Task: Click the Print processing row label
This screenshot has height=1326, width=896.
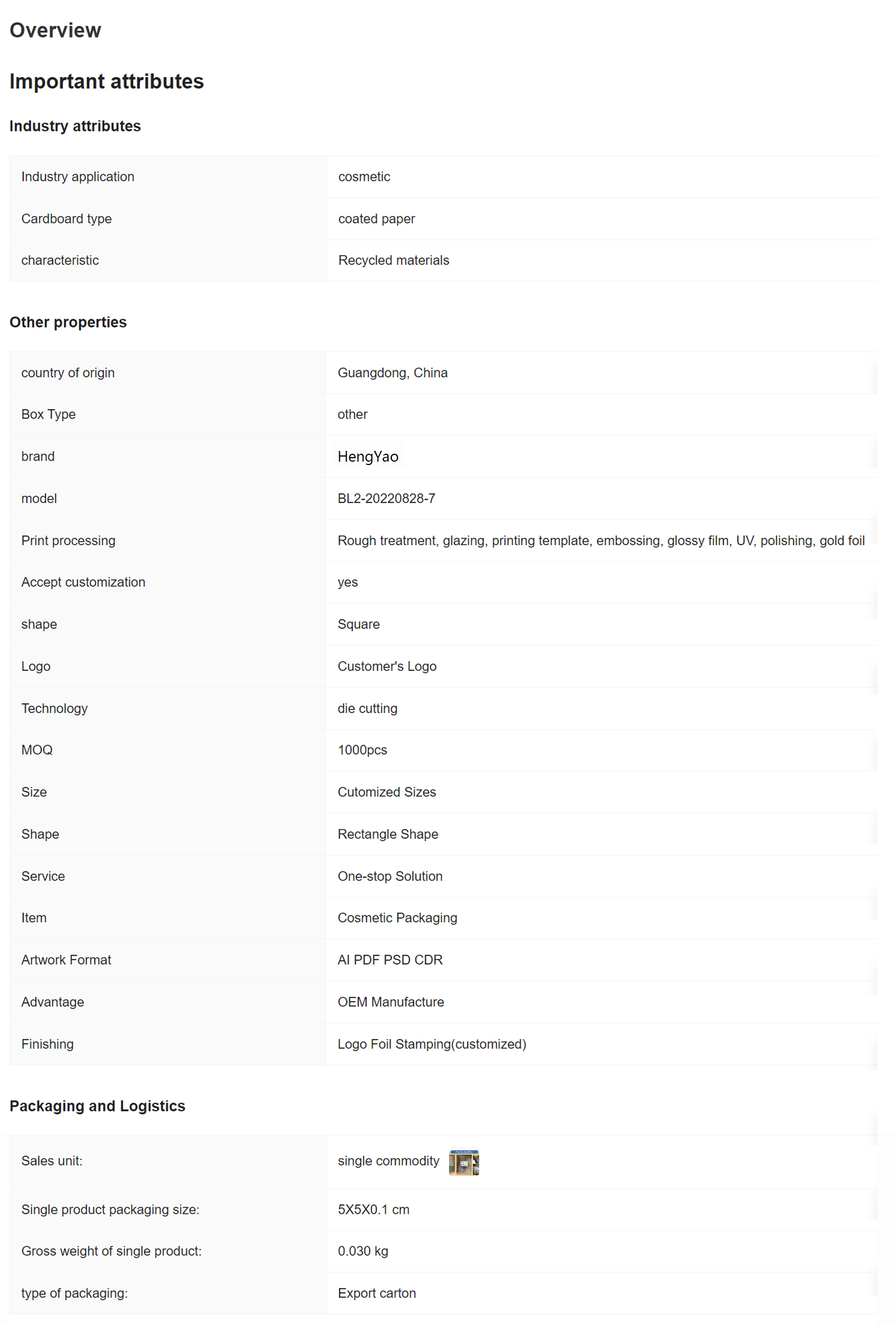Action: (x=69, y=540)
